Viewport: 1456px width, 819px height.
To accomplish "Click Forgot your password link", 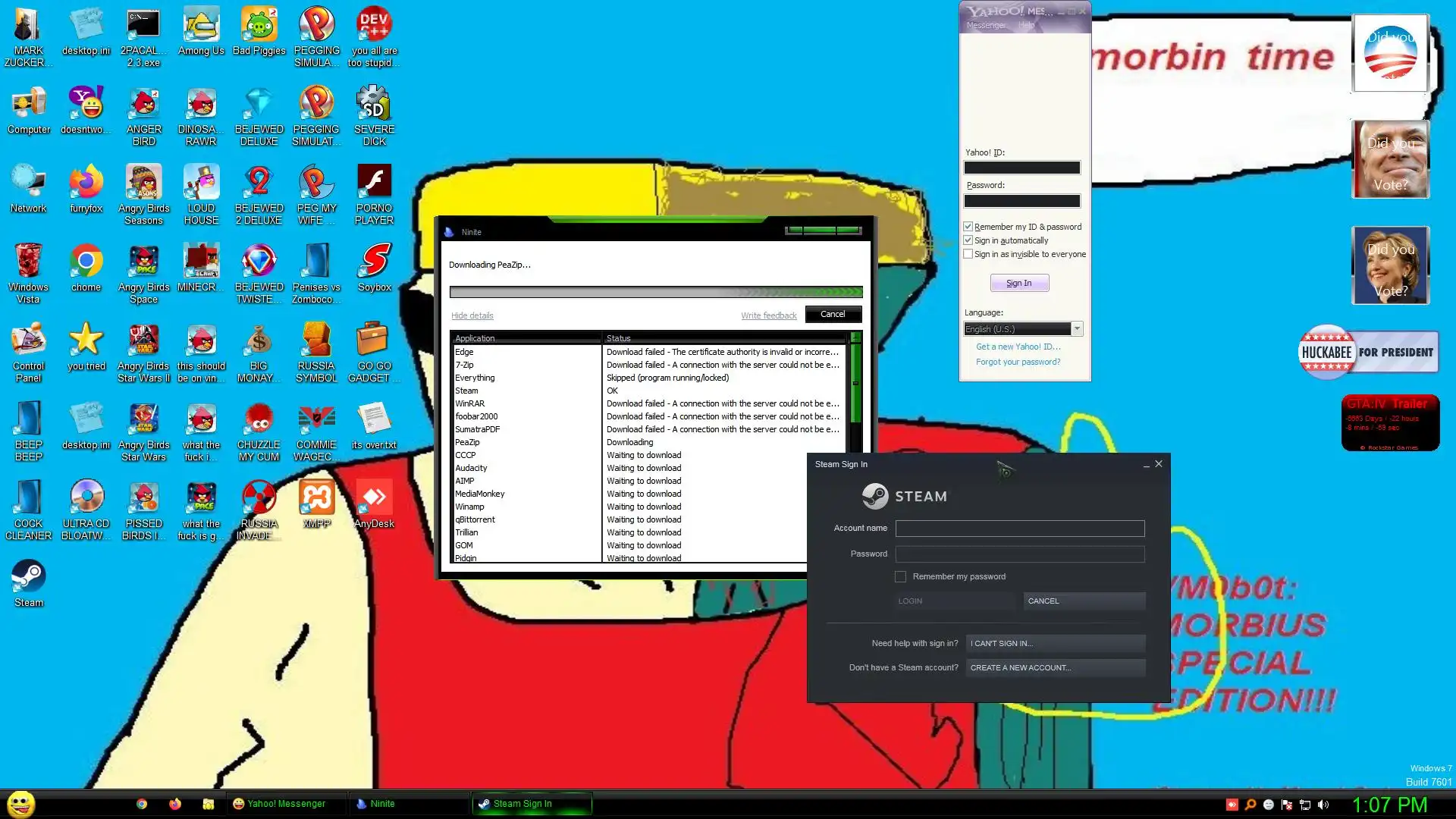I will pyautogui.click(x=1018, y=362).
